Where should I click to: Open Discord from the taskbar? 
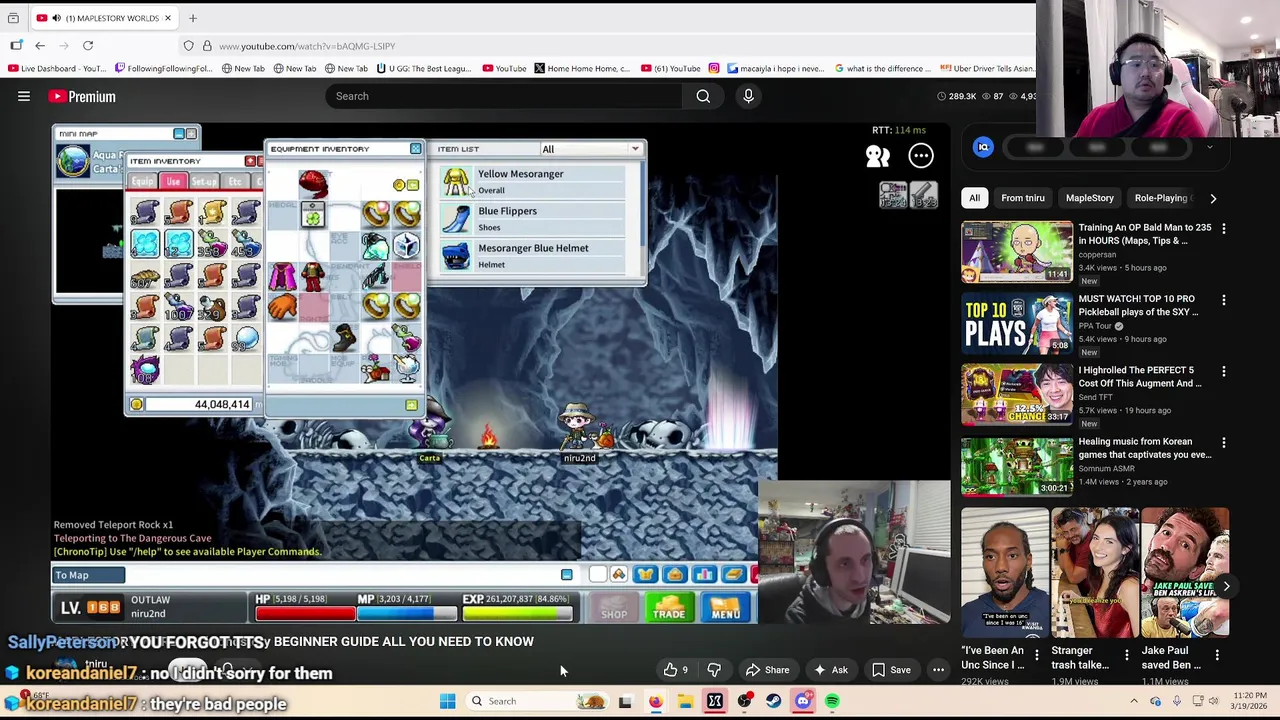pos(803,701)
